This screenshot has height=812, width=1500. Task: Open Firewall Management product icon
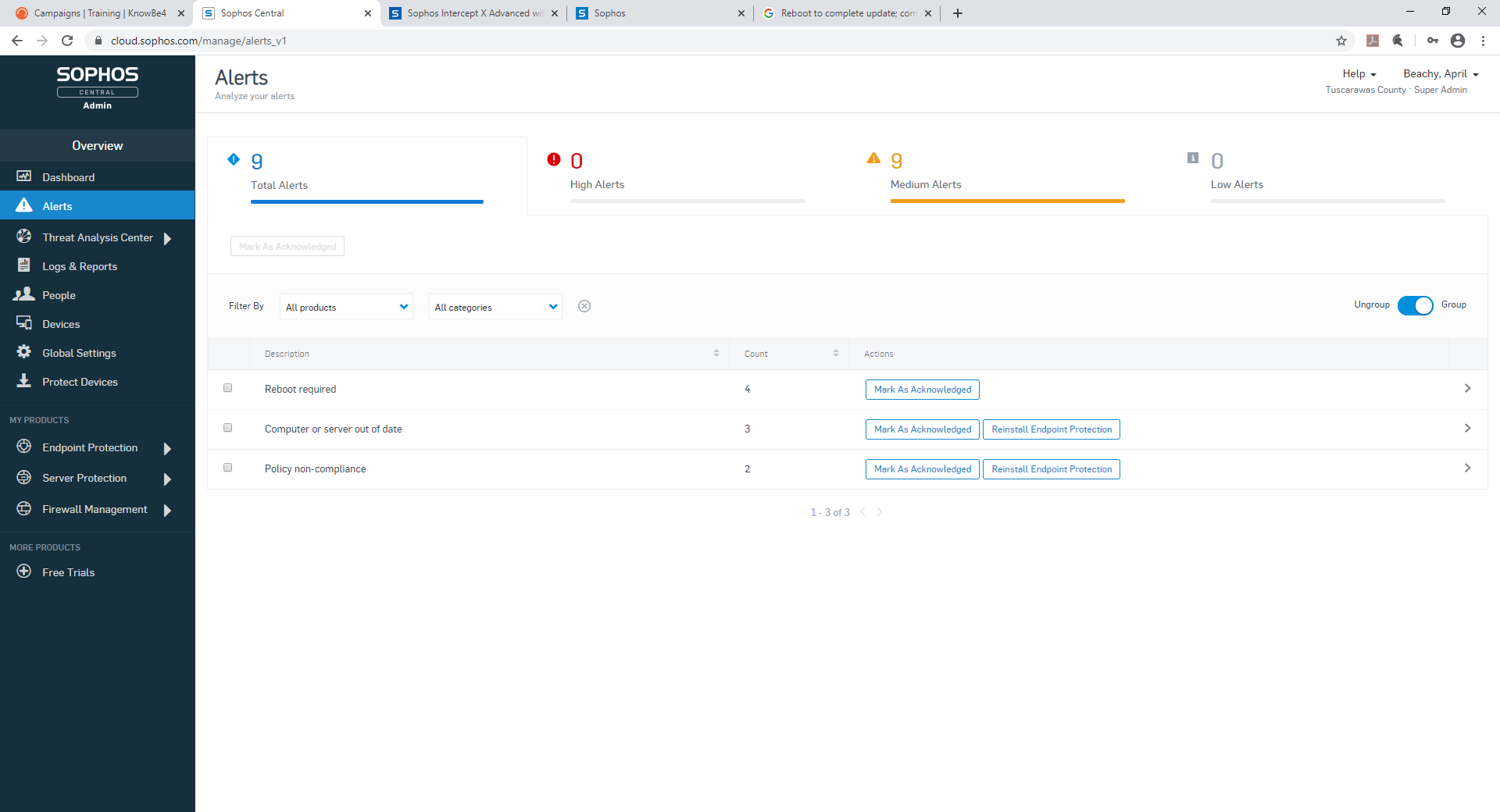click(24, 508)
